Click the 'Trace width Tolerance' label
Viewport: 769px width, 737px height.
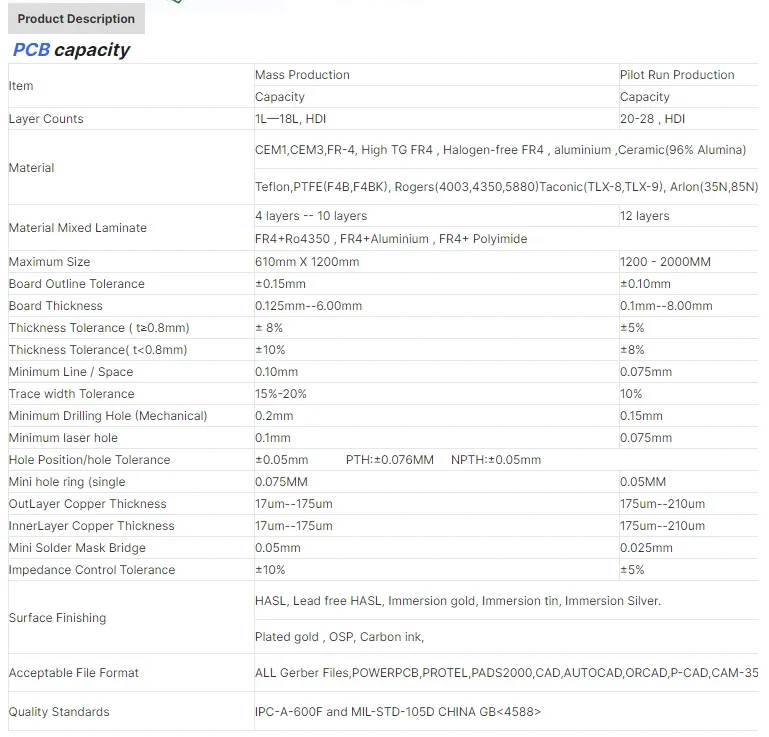[x=72, y=394]
